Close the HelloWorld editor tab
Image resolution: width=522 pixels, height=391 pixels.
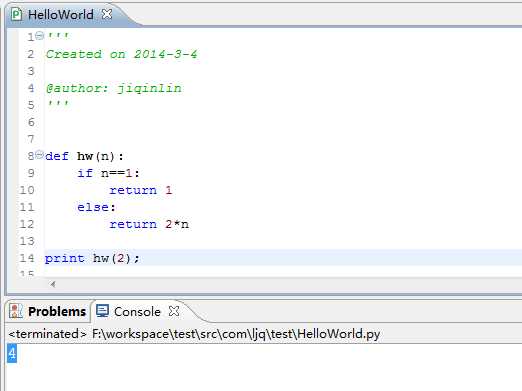point(107,14)
